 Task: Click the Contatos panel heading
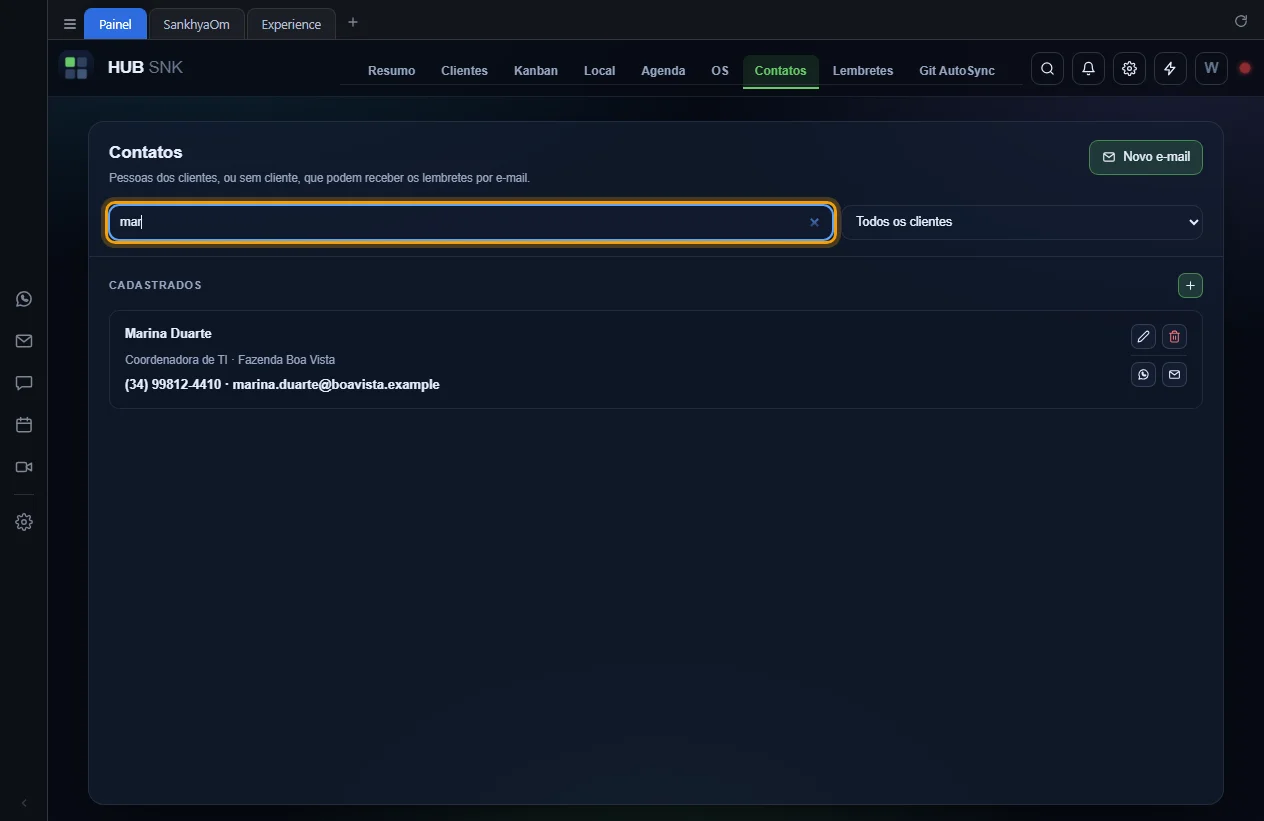tap(146, 152)
